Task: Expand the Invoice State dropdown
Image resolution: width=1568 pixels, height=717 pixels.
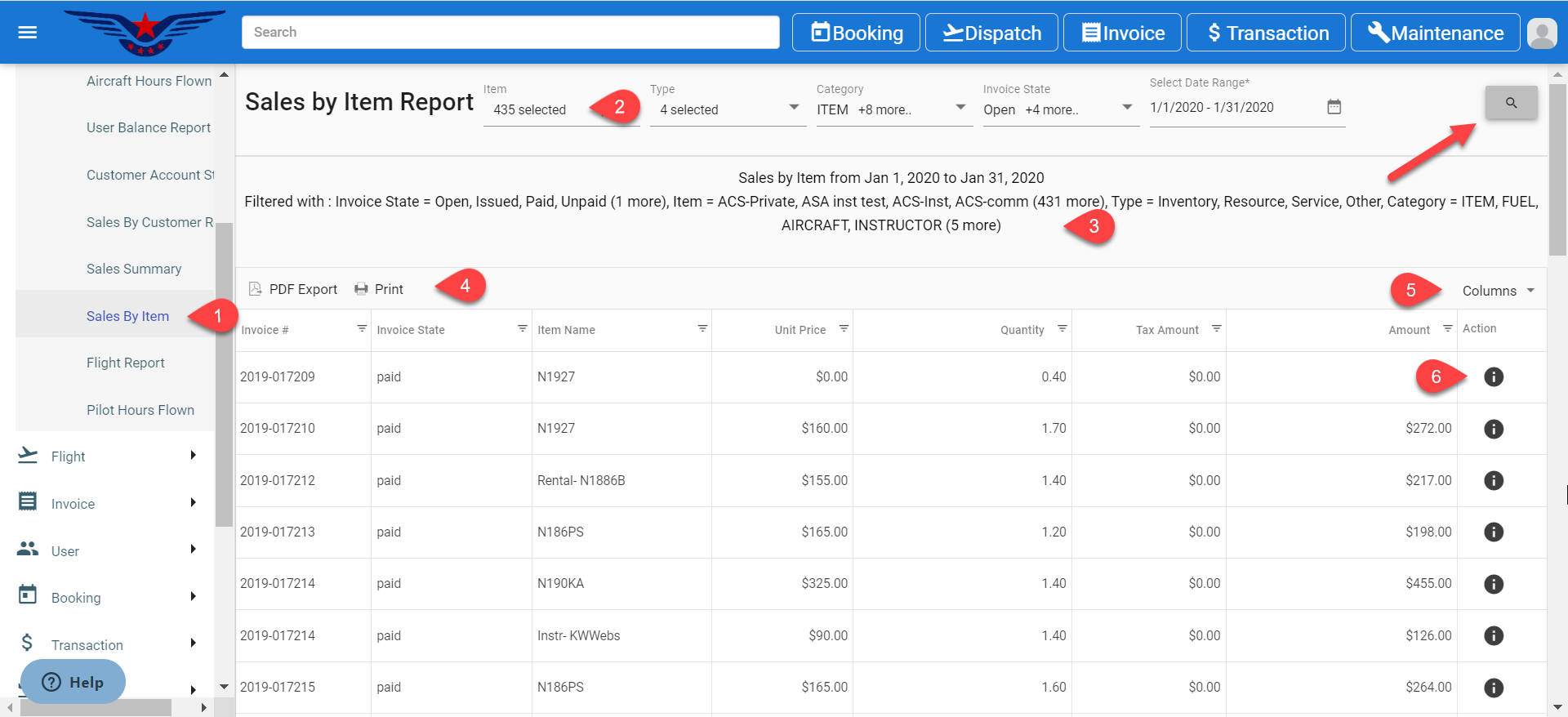Action: coord(1126,108)
